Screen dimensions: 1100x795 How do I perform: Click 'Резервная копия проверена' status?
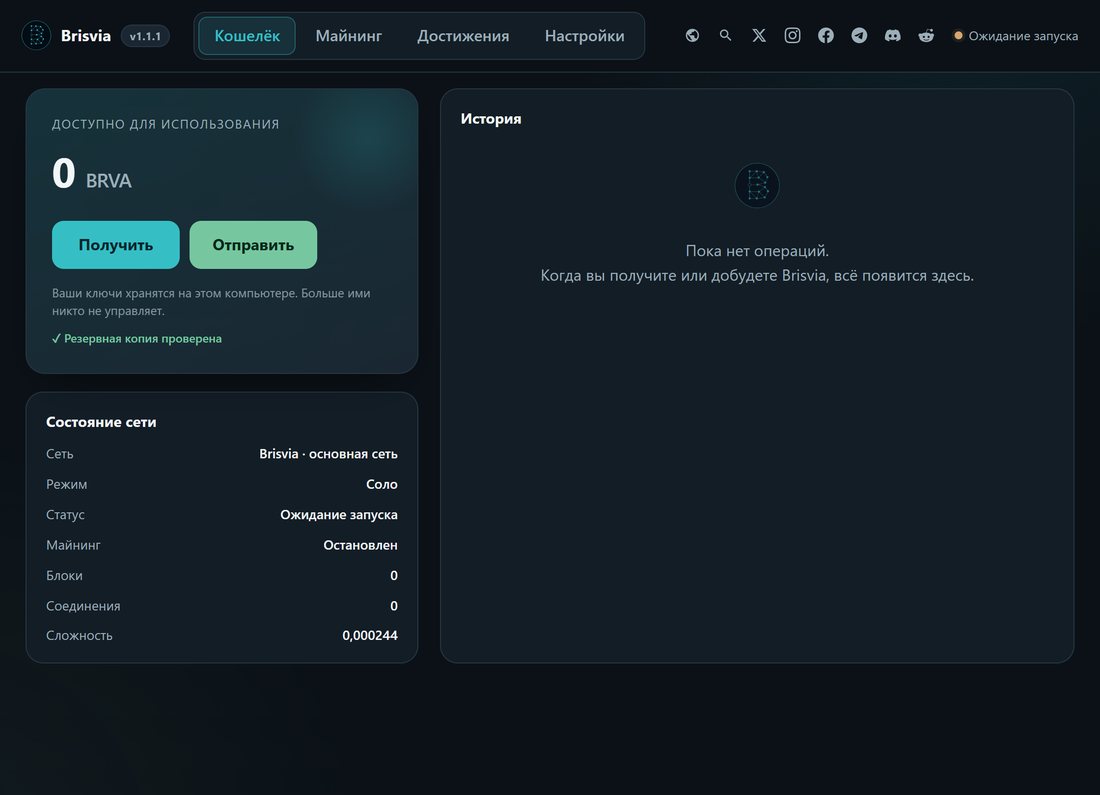tap(137, 338)
